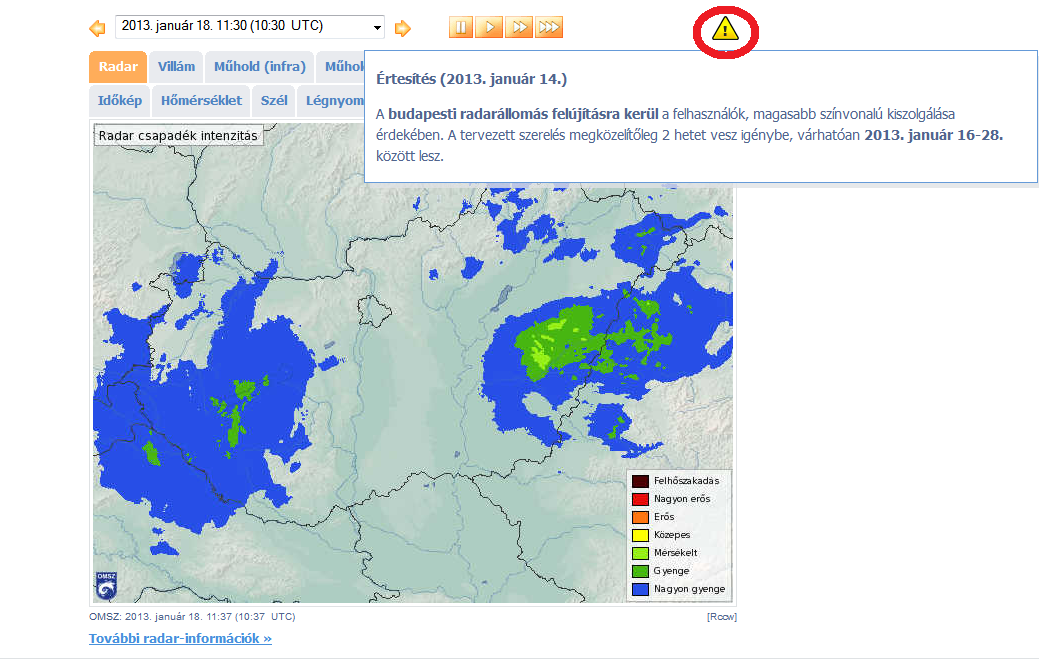Select the Időkép sub-tab

click(120, 101)
